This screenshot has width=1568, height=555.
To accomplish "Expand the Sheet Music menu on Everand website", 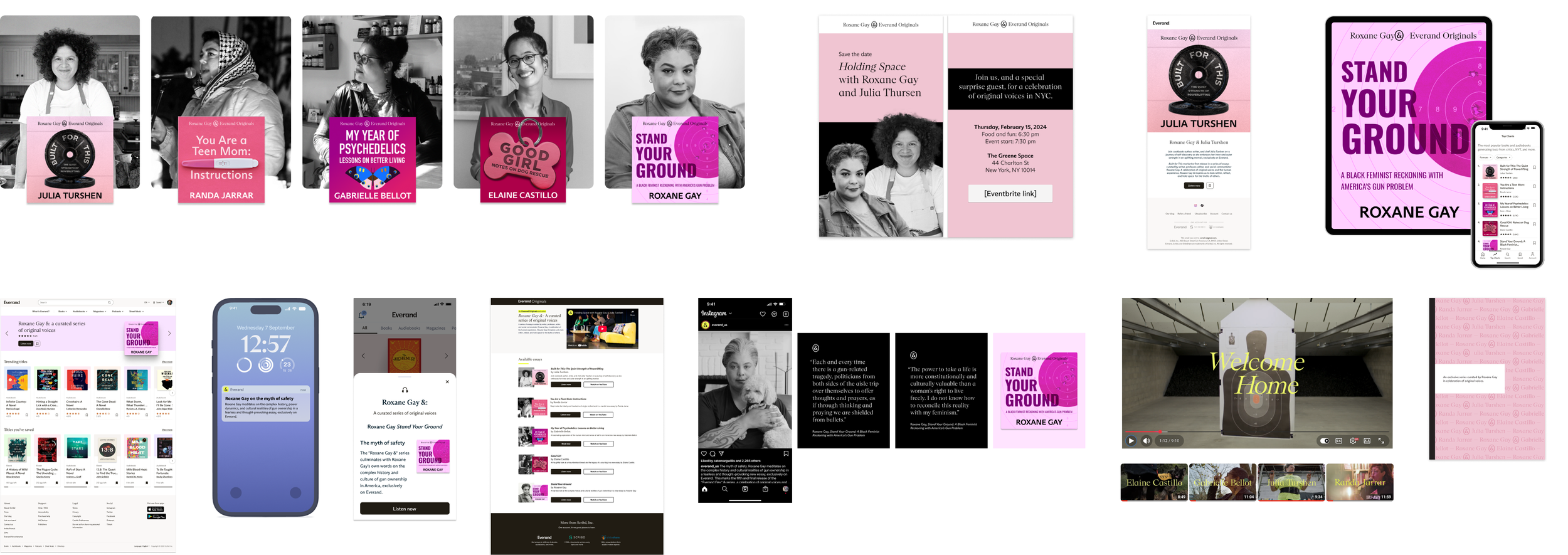I will point(136,311).
